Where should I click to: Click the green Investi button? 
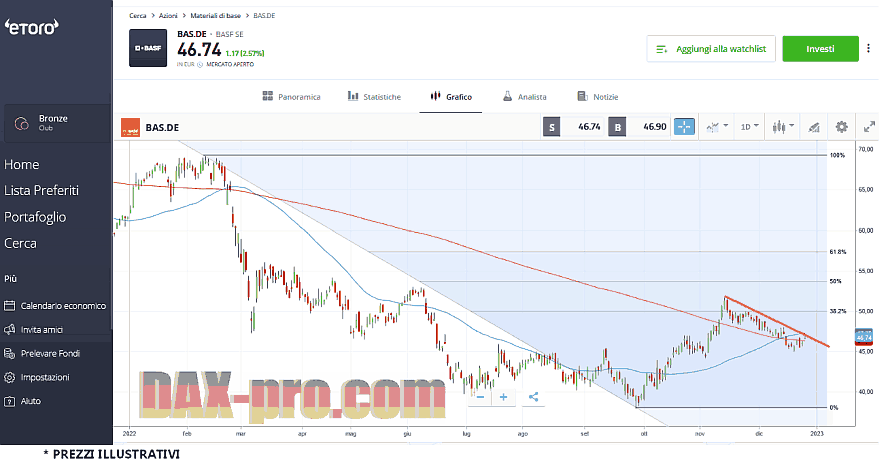coord(820,49)
